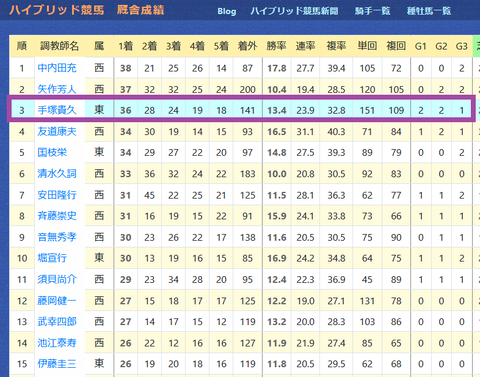Viewport: 480px width, 377px height.
Task: Sort by the G1 column header
Action: tap(421, 46)
